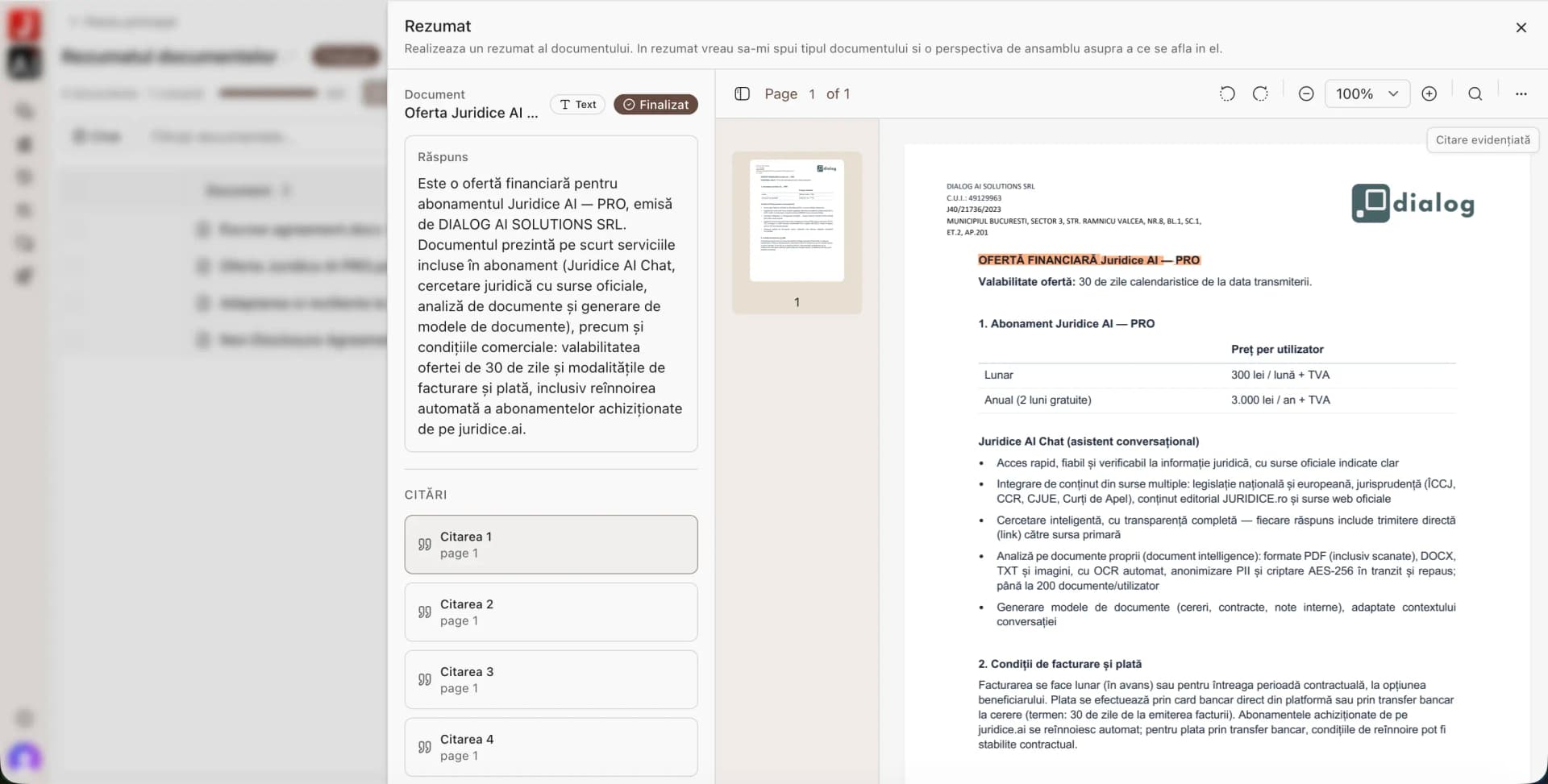This screenshot has width=1548, height=784.
Task: Open Citarea 3 citation
Action: tap(551, 680)
